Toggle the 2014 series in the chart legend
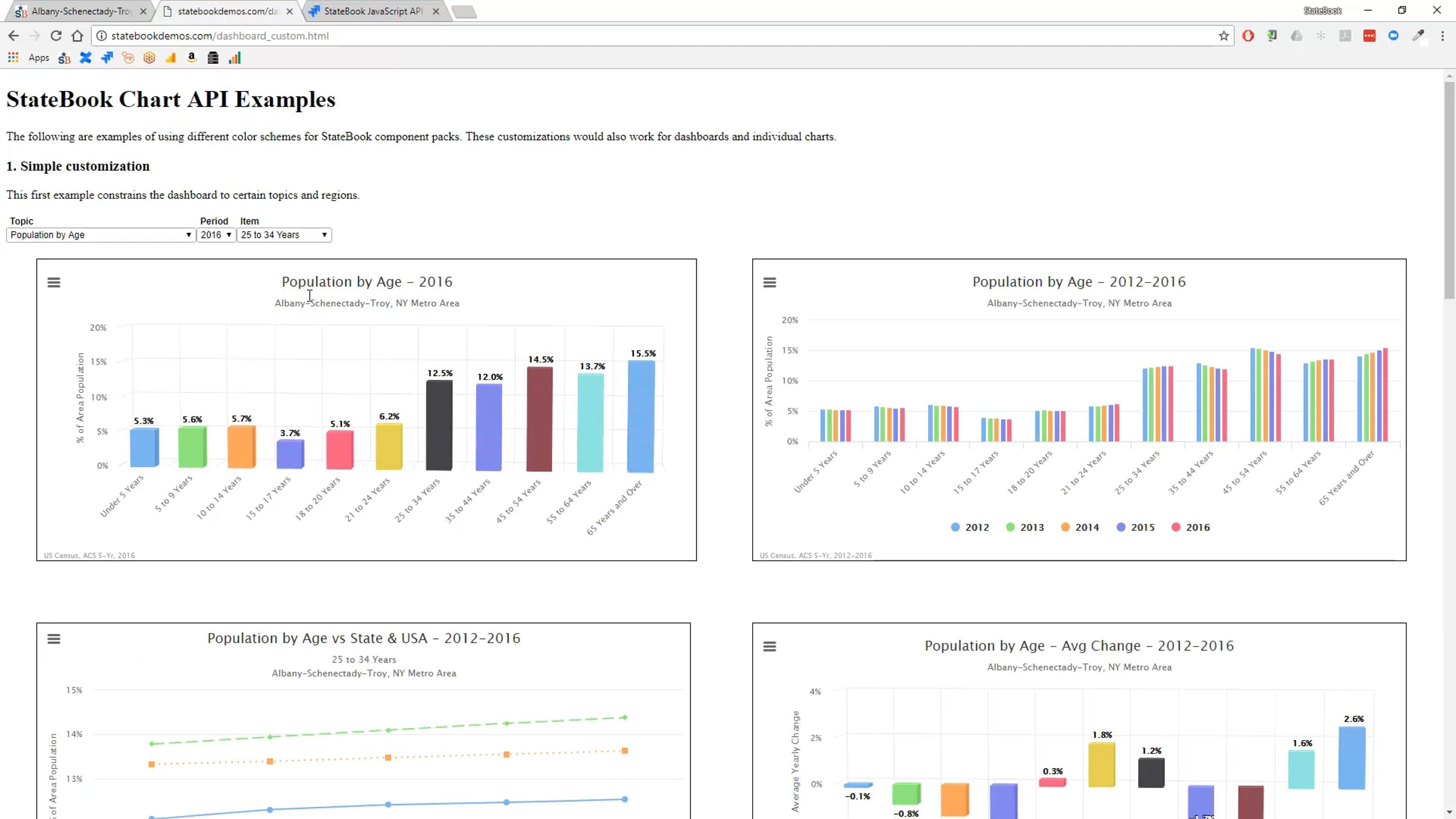1456x819 pixels. pyautogui.click(x=1080, y=527)
